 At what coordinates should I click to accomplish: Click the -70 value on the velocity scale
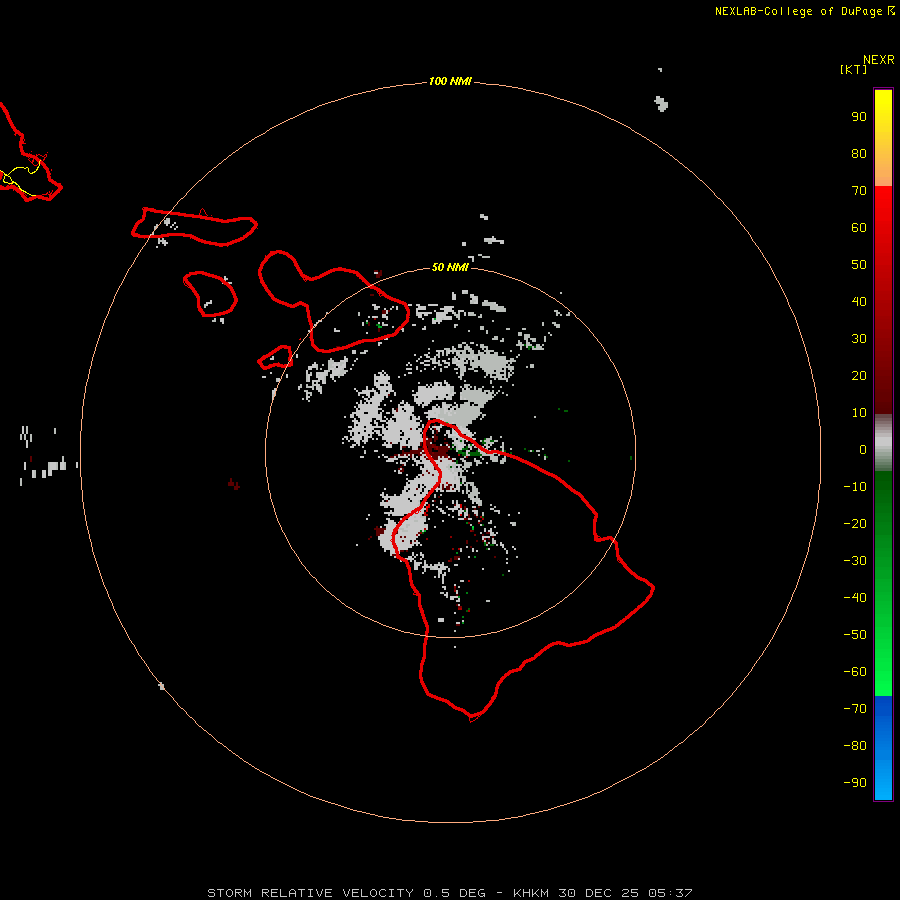(855, 709)
